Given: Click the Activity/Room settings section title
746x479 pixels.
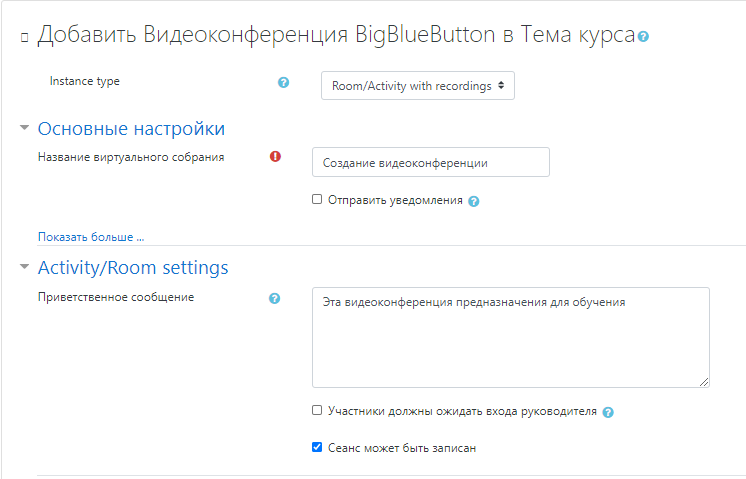Looking at the screenshot, I should (x=133, y=268).
